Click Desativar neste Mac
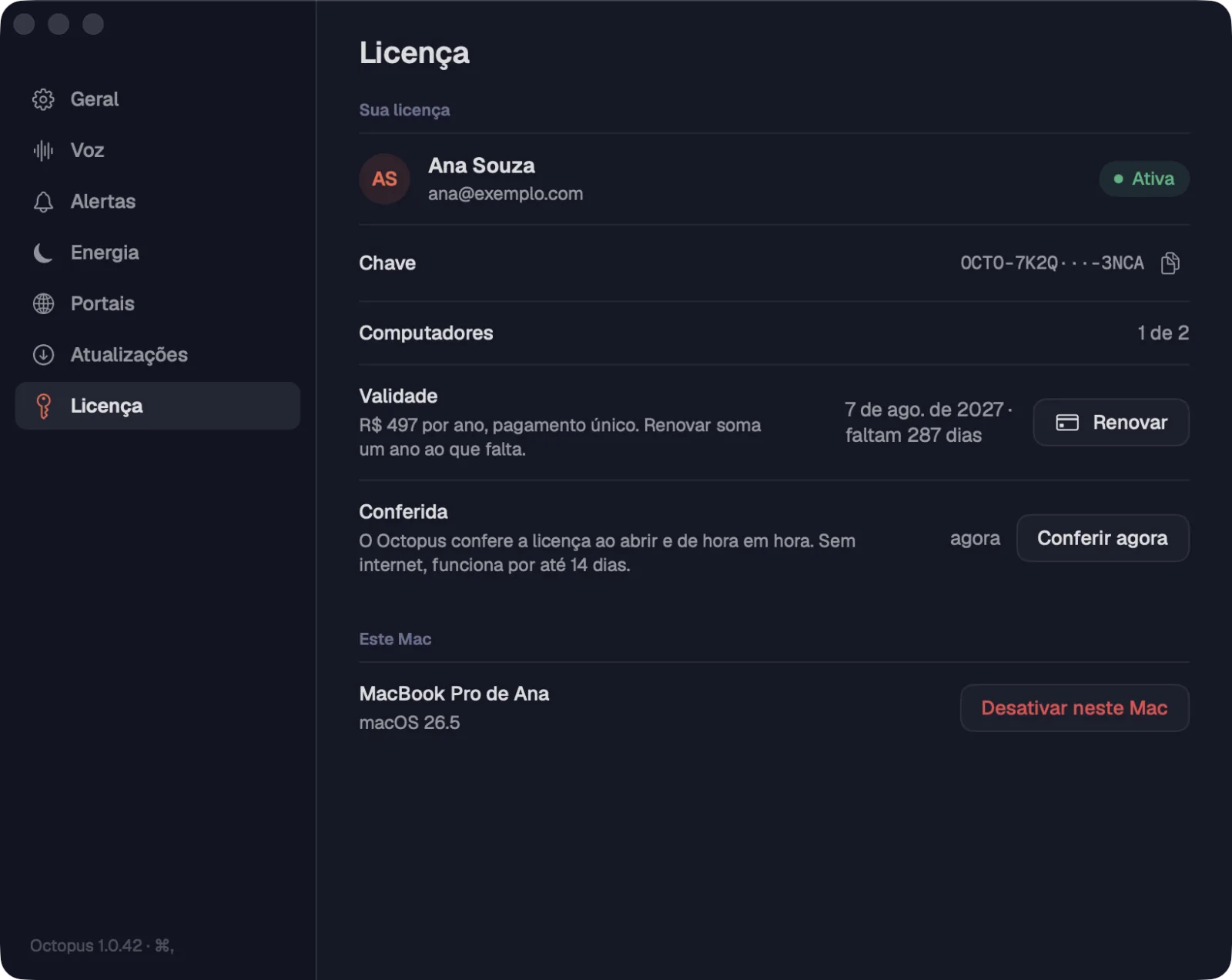1232x980 pixels. click(x=1074, y=708)
